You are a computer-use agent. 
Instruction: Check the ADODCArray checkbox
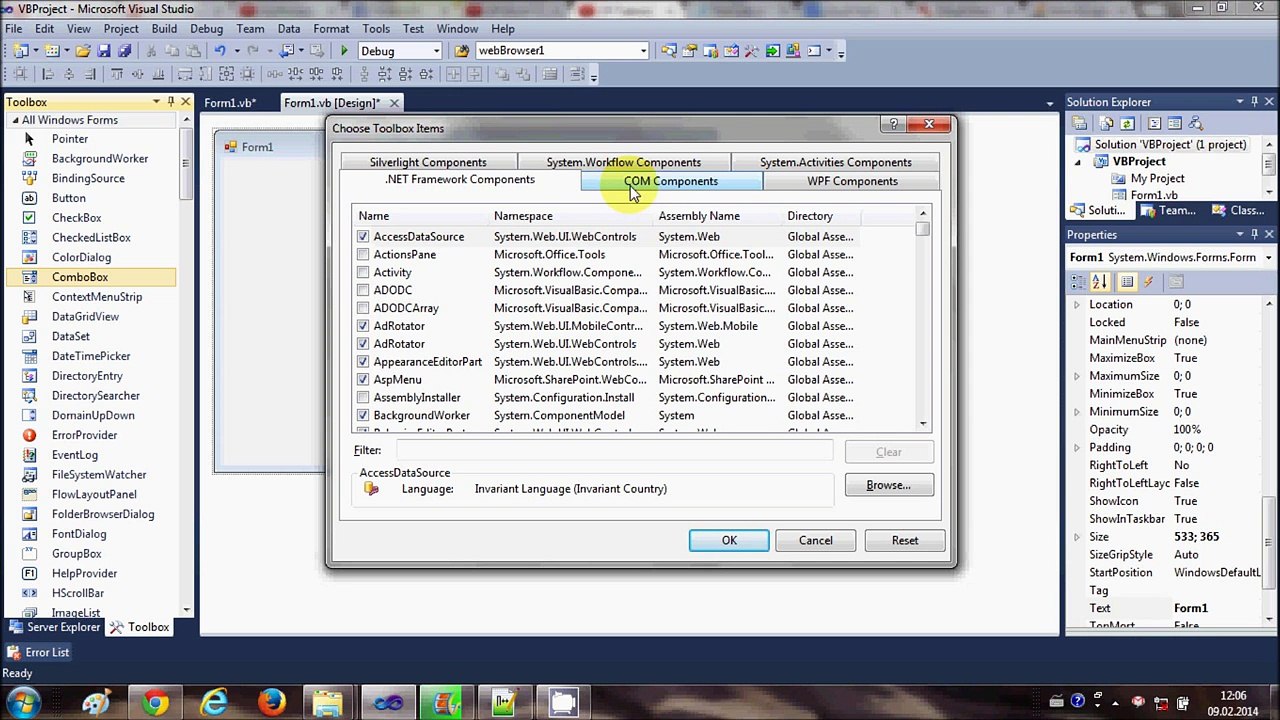point(363,308)
